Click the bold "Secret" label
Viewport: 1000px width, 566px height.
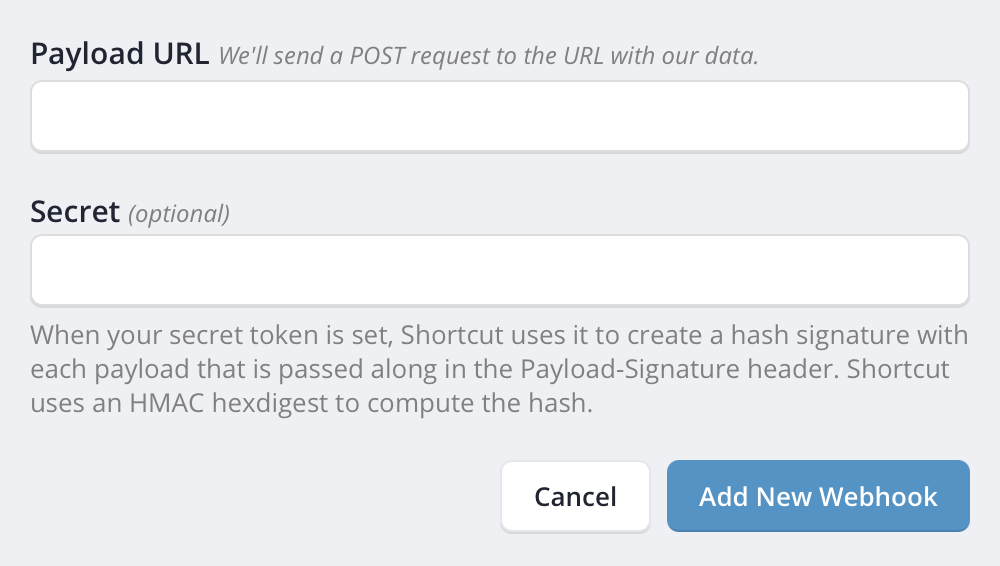75,211
